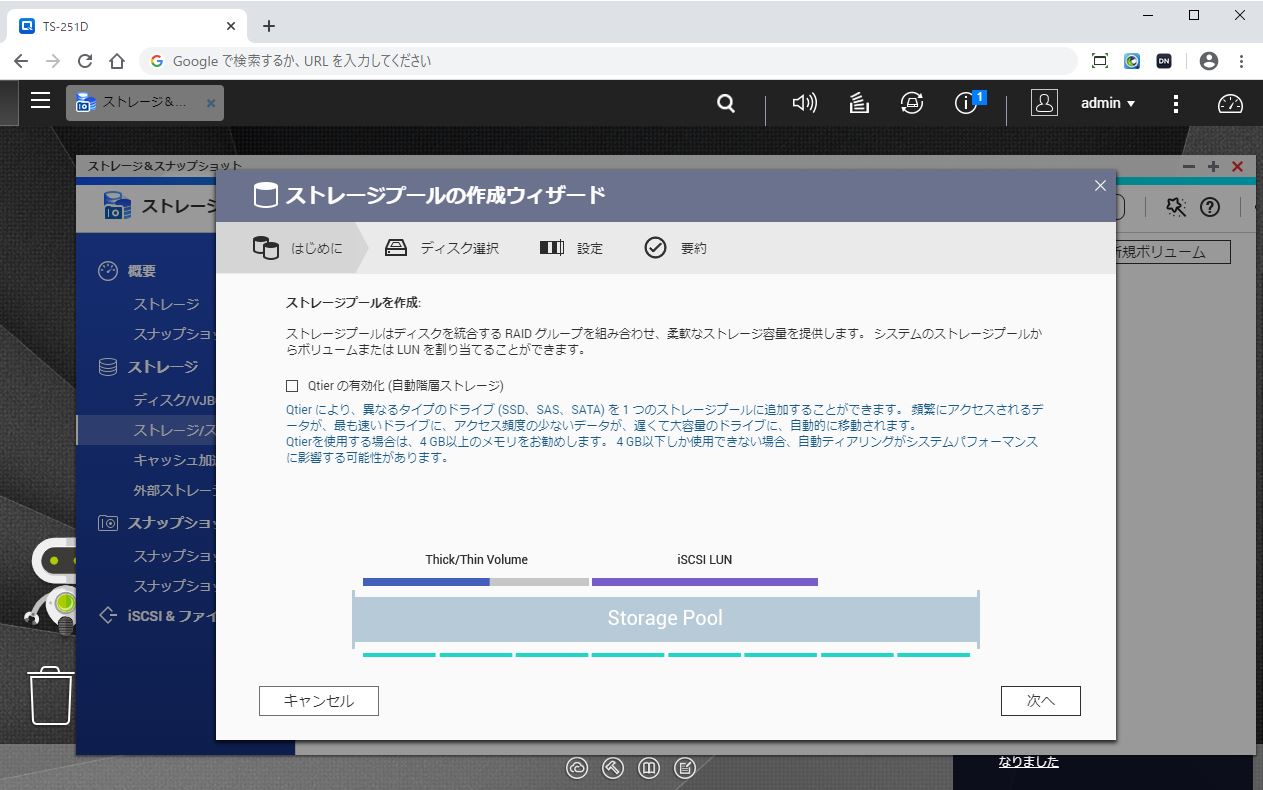1263x790 pixels.
Task: Open event notifications info icon
Action: coord(967,103)
